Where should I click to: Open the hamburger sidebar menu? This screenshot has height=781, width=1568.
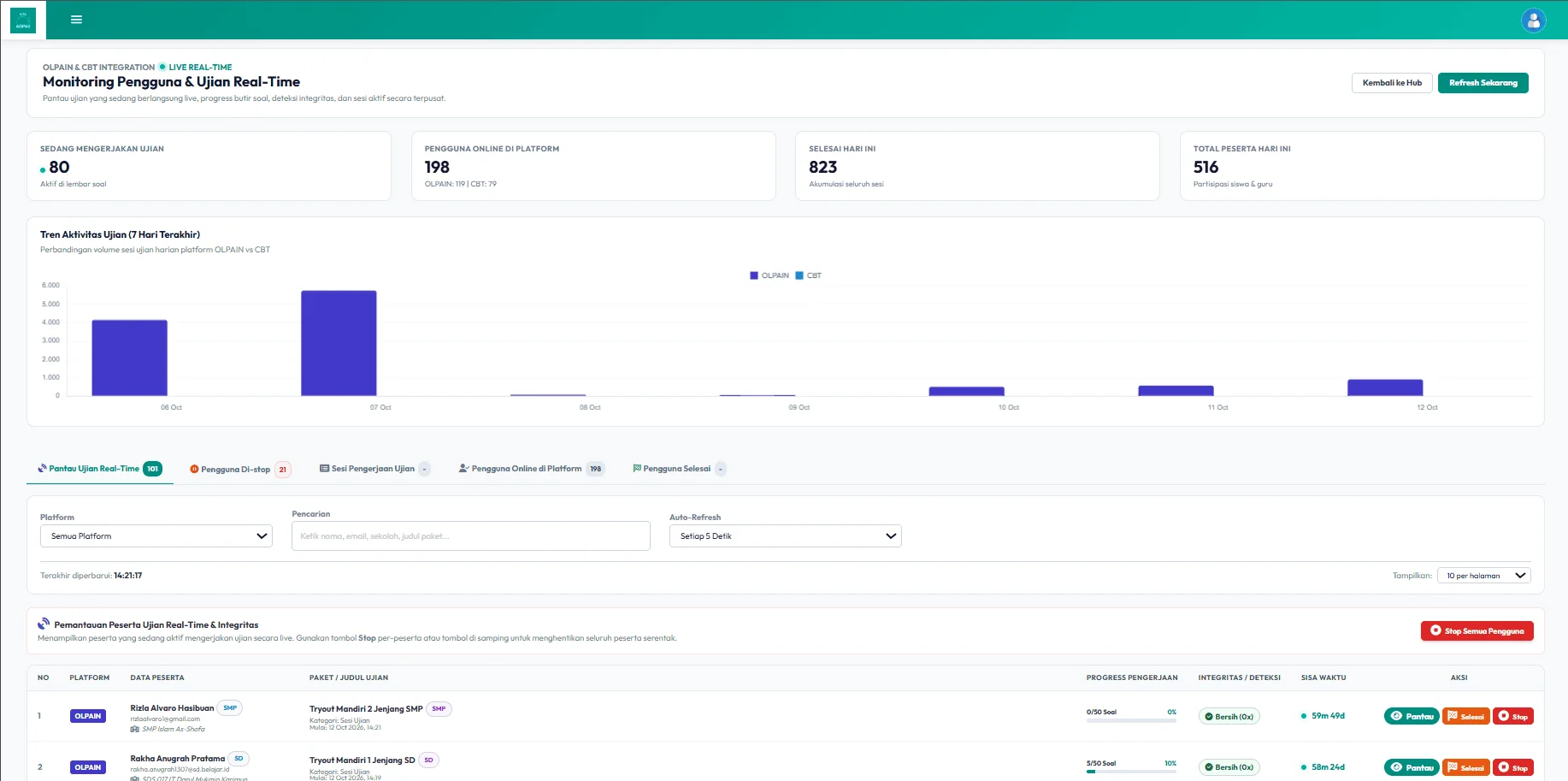[x=76, y=20]
